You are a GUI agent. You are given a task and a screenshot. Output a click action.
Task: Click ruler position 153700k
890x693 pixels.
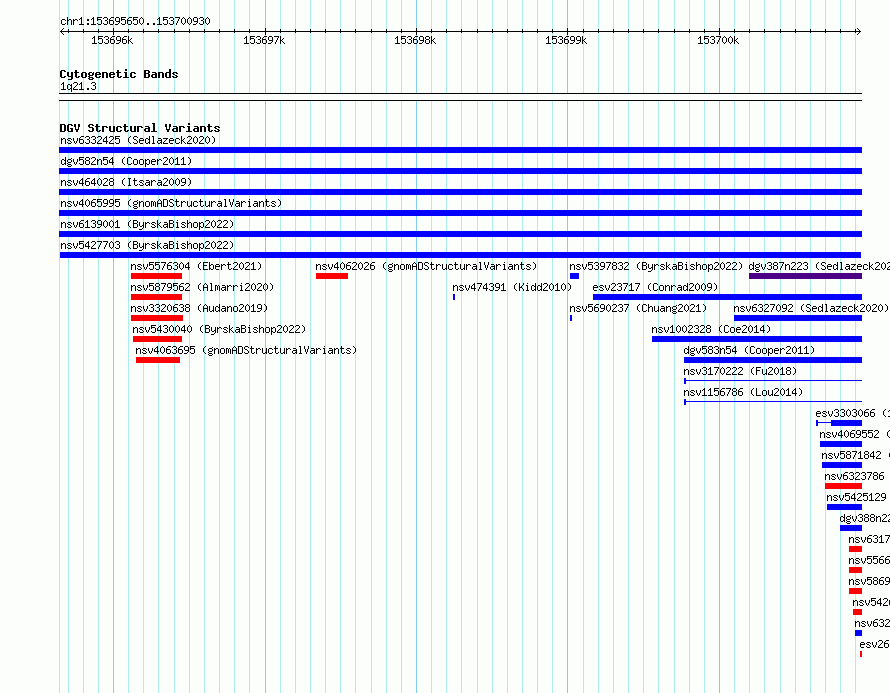coord(718,40)
